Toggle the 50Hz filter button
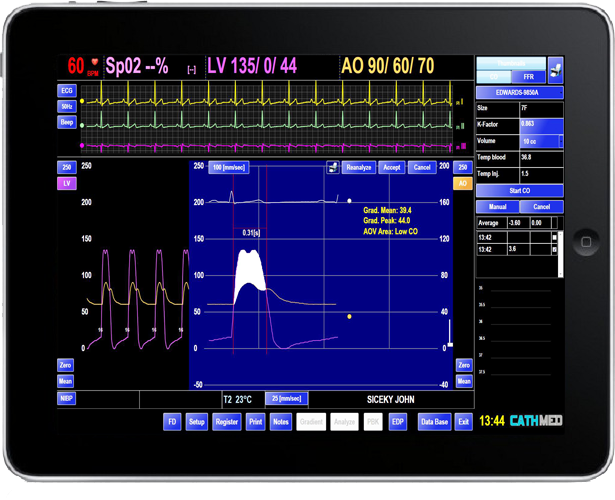Viewport: 615px width, 500px height. (67, 106)
